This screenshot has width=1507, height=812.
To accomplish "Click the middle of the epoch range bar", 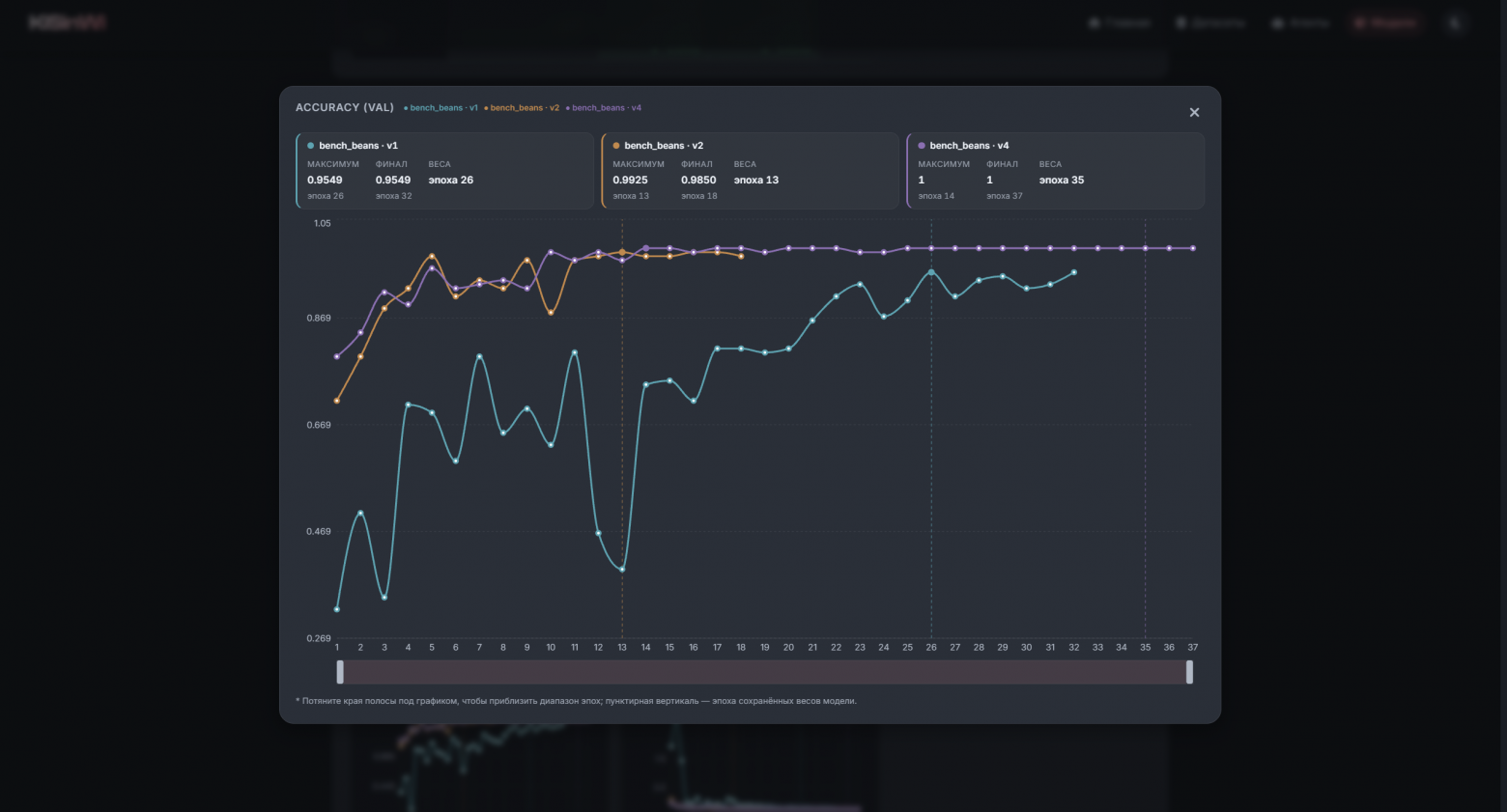I will point(764,672).
